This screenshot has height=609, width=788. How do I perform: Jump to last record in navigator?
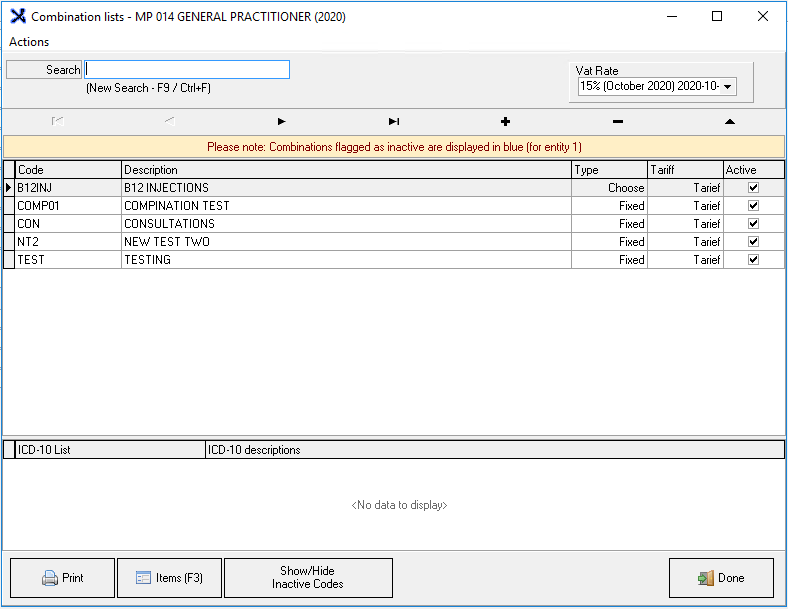click(x=394, y=122)
